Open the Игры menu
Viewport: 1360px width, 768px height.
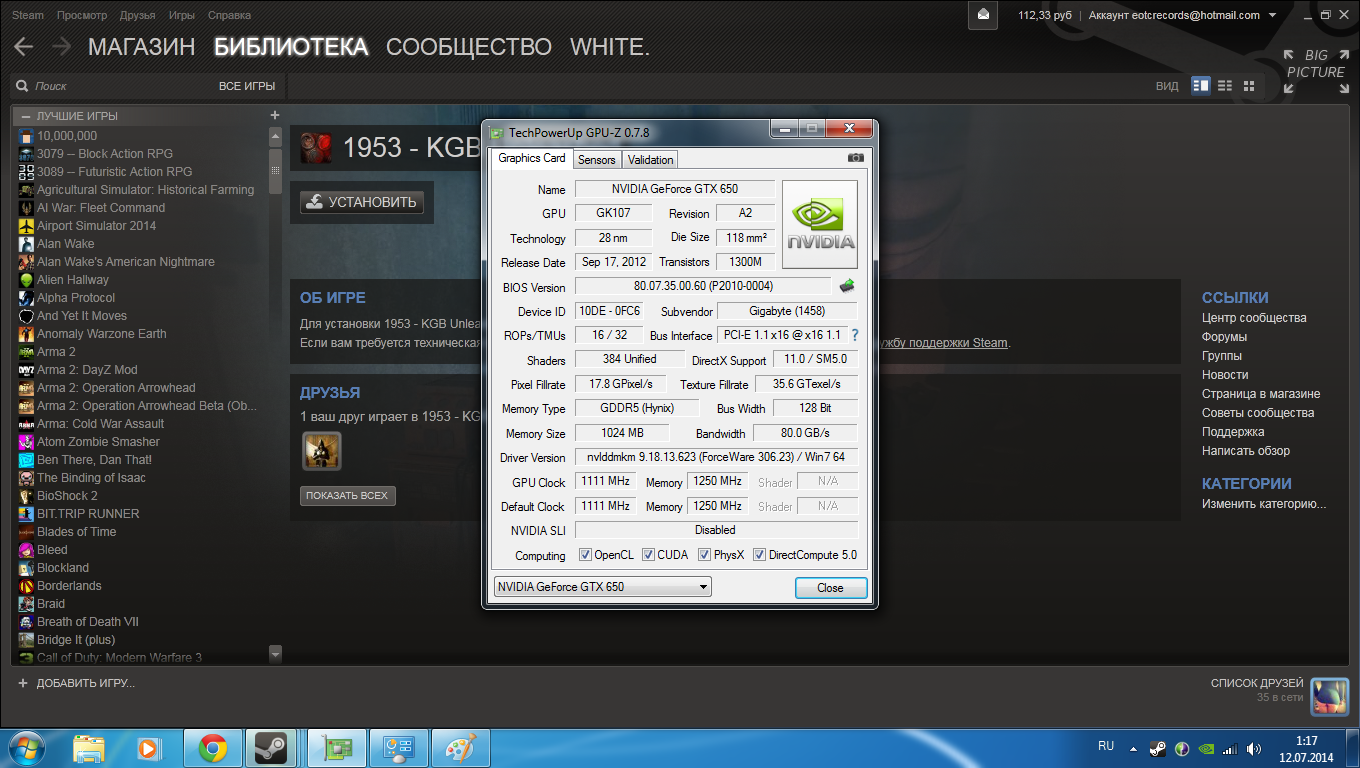182,15
